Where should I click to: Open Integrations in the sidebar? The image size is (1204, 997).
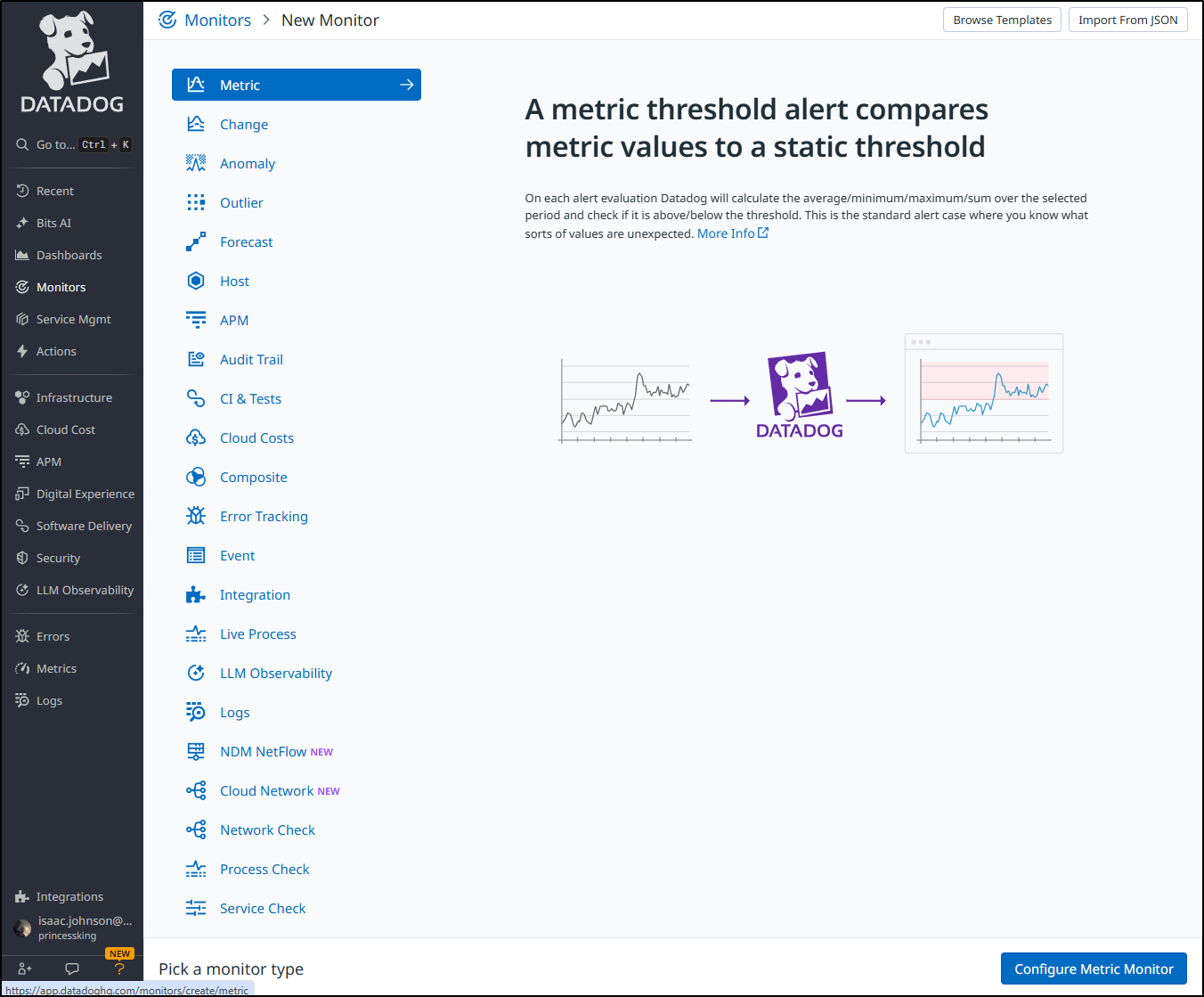coord(73,896)
